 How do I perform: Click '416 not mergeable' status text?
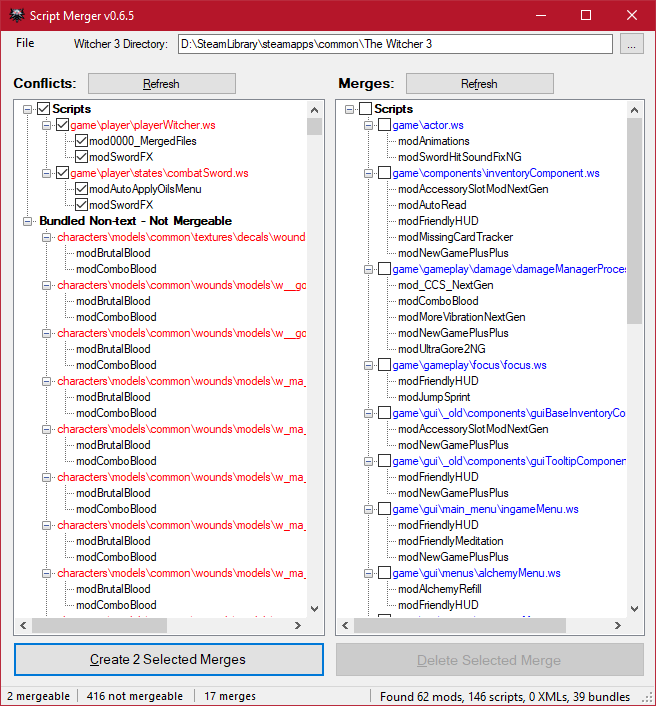click(135, 696)
